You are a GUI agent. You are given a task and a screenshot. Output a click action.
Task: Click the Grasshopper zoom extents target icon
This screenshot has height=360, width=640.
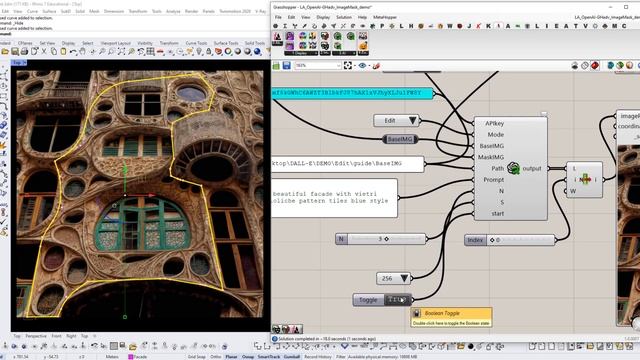348,66
